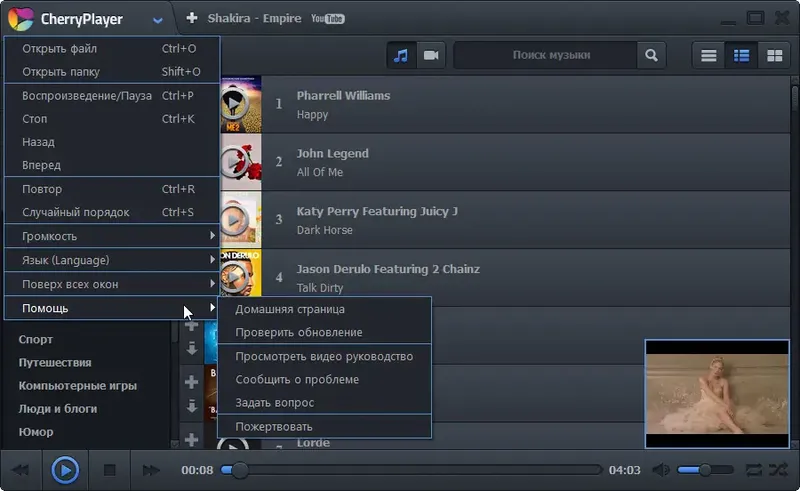
Task: Click the Lorde track title
Action: 313,443
